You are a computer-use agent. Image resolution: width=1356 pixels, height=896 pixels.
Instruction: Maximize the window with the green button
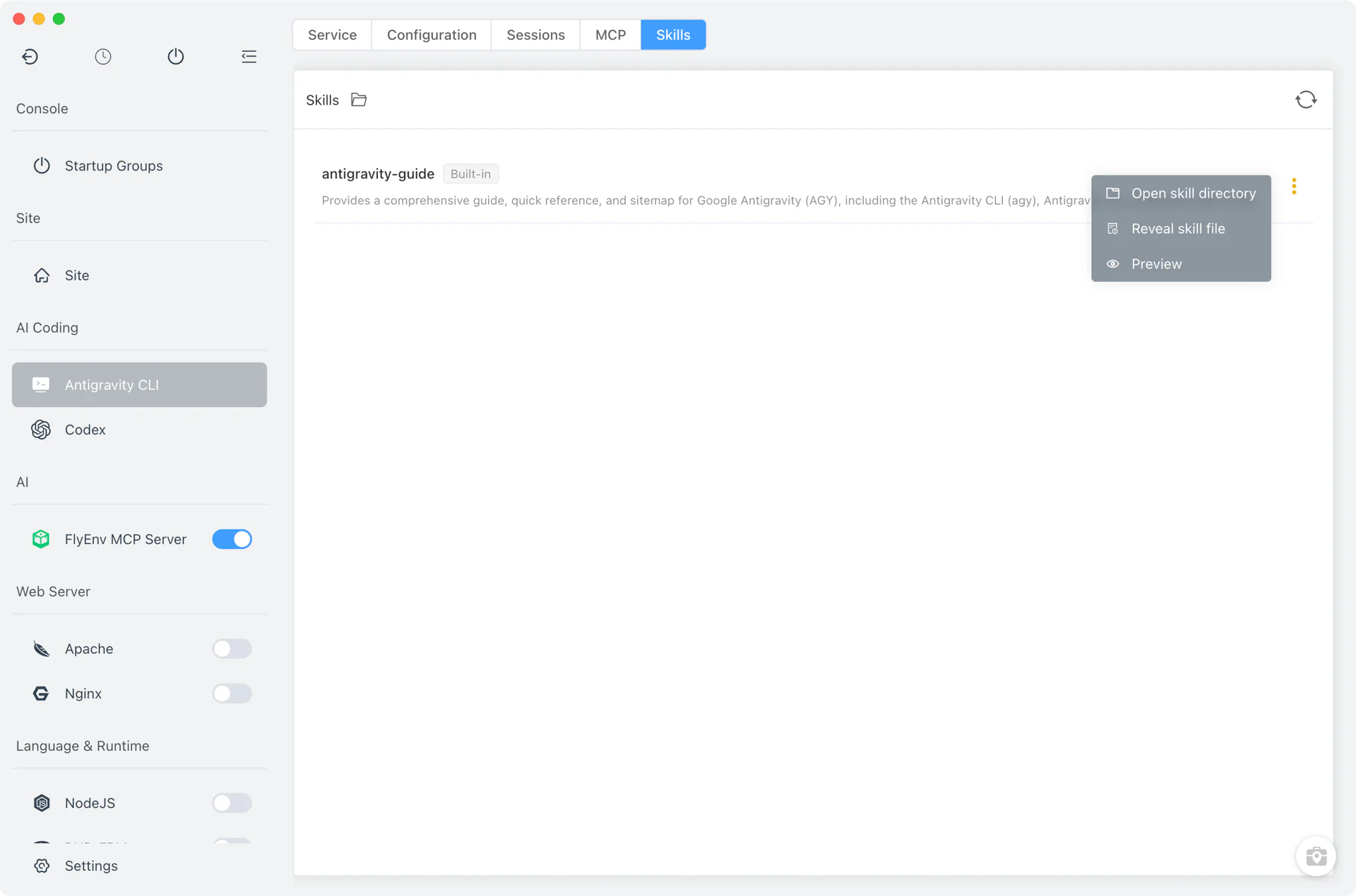[x=59, y=19]
